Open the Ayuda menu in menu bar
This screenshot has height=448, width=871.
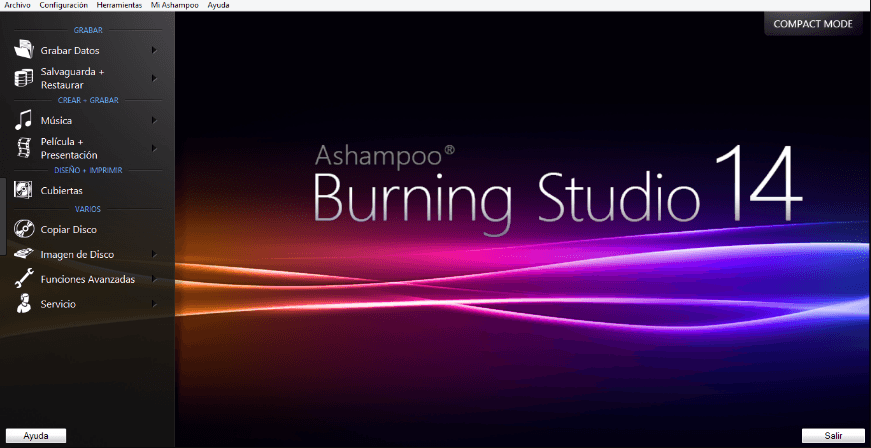[x=218, y=5]
